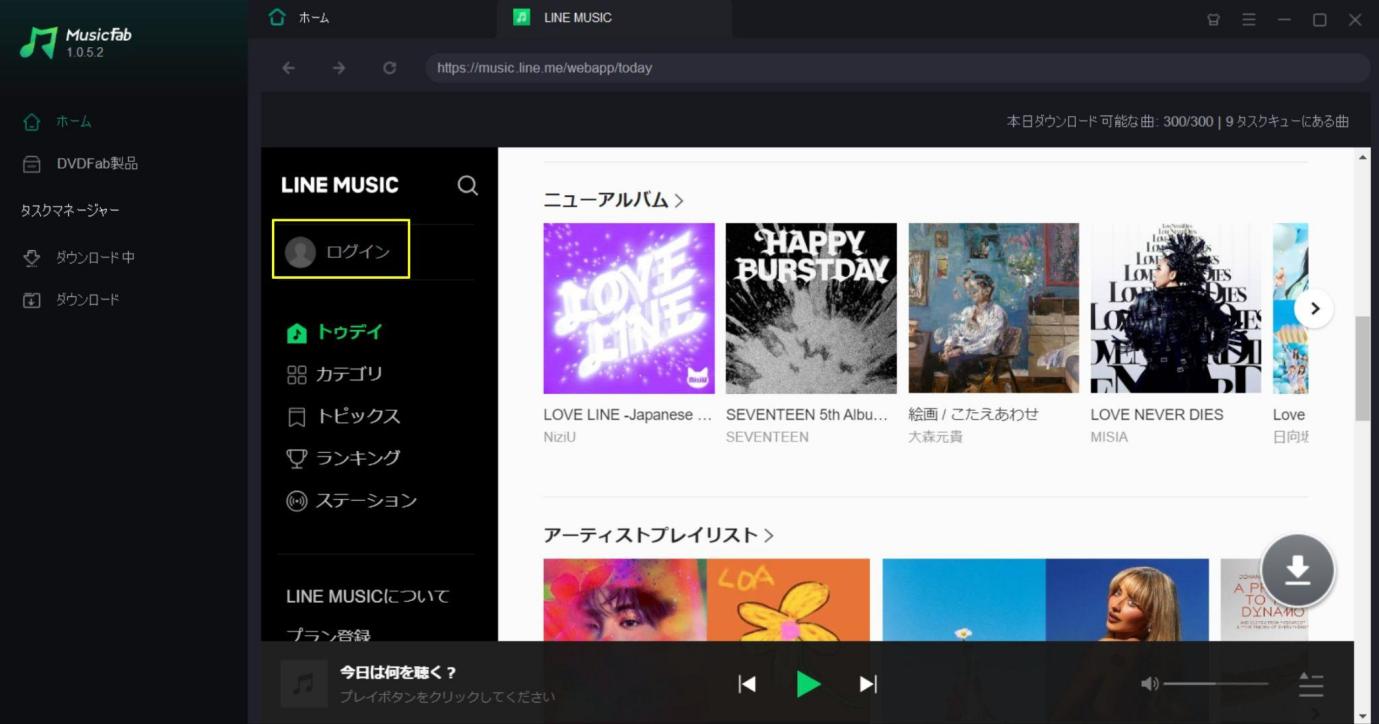Viewport: 1379px width, 724px height.
Task: Switch to the LINE MUSIC tab
Action: (x=614, y=18)
